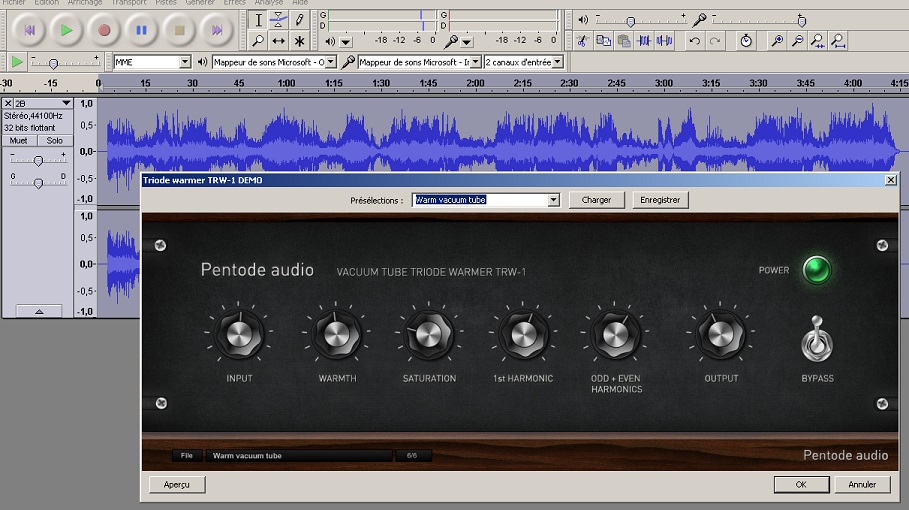Click the SATURATION knob
The width and height of the screenshot is (909, 510).
tap(429, 334)
